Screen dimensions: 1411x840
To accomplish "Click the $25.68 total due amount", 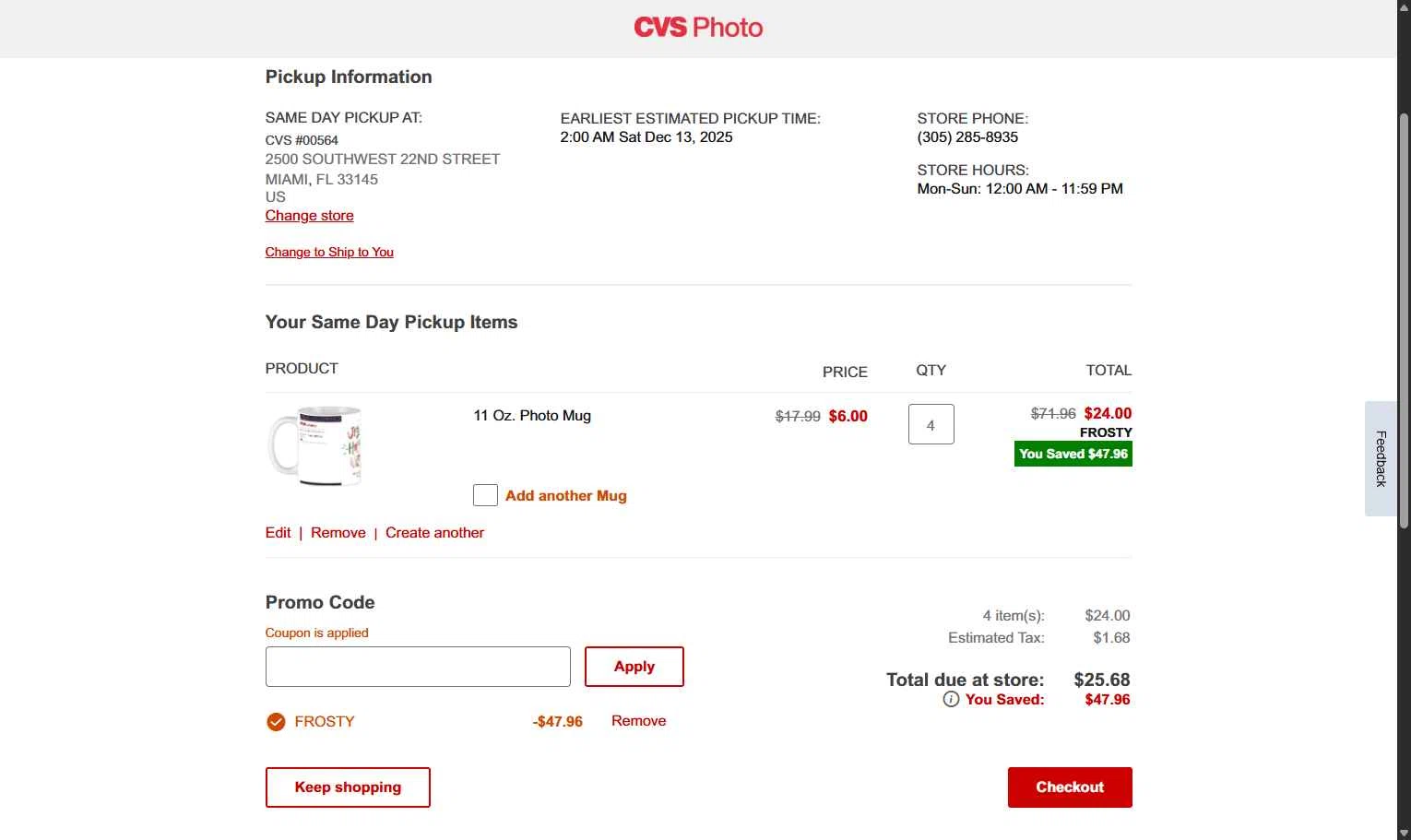I will (1102, 680).
